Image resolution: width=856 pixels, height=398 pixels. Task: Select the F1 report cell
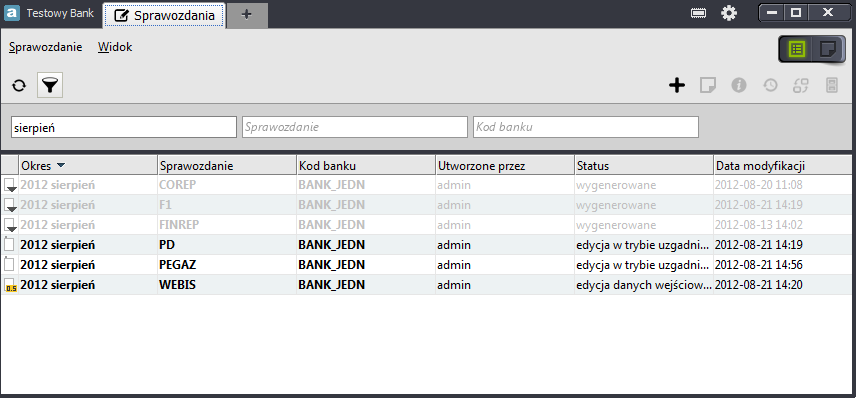coord(227,205)
